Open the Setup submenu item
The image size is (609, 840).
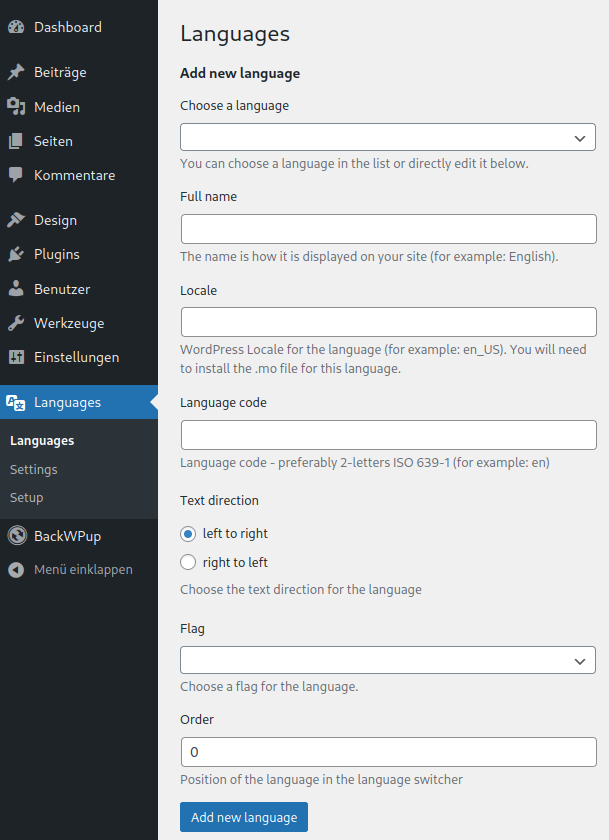click(x=27, y=498)
